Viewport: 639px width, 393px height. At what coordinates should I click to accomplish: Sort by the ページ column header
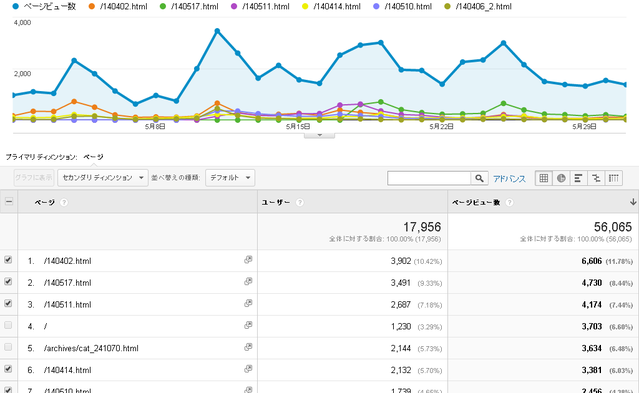point(44,202)
